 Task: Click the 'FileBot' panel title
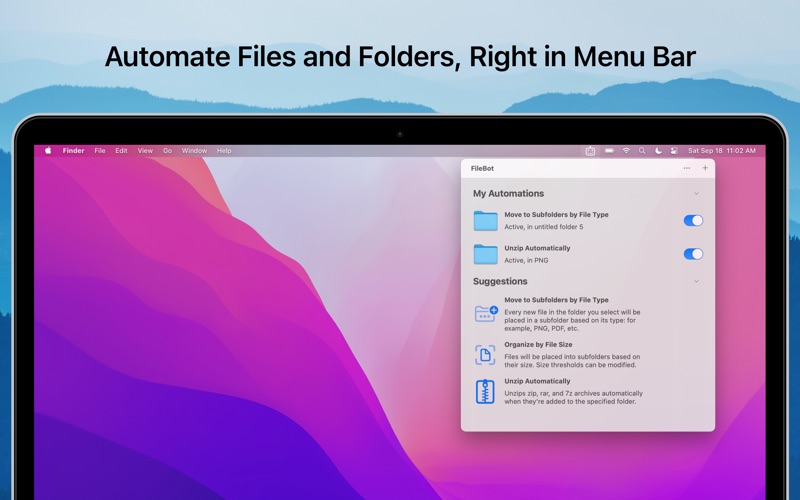482,168
